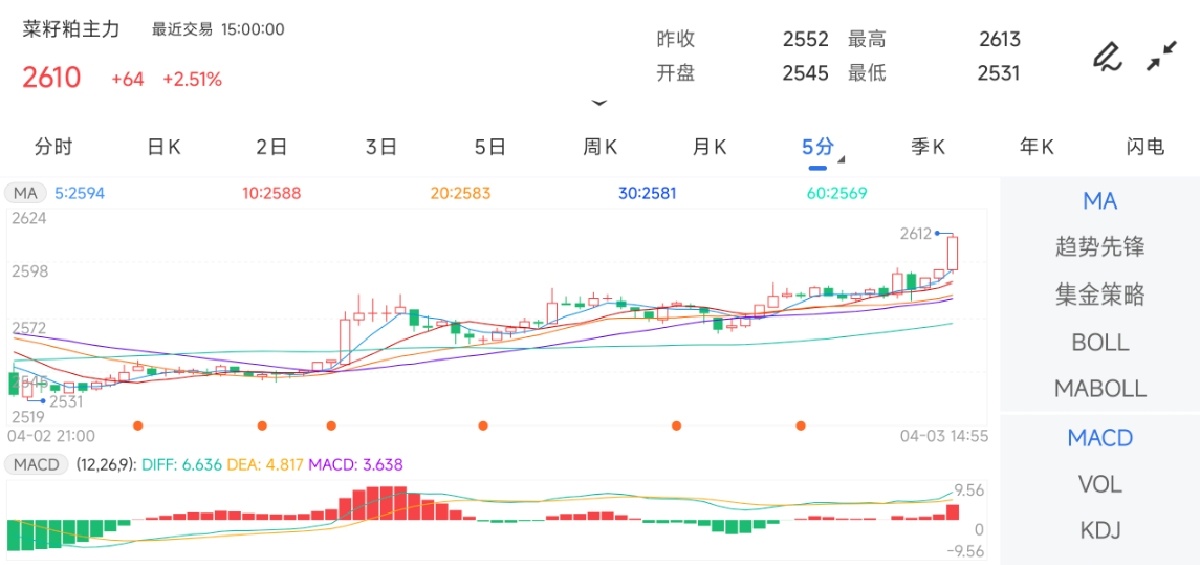Click the 最高 value 2613
The image size is (1200, 565).
(x=1000, y=39)
